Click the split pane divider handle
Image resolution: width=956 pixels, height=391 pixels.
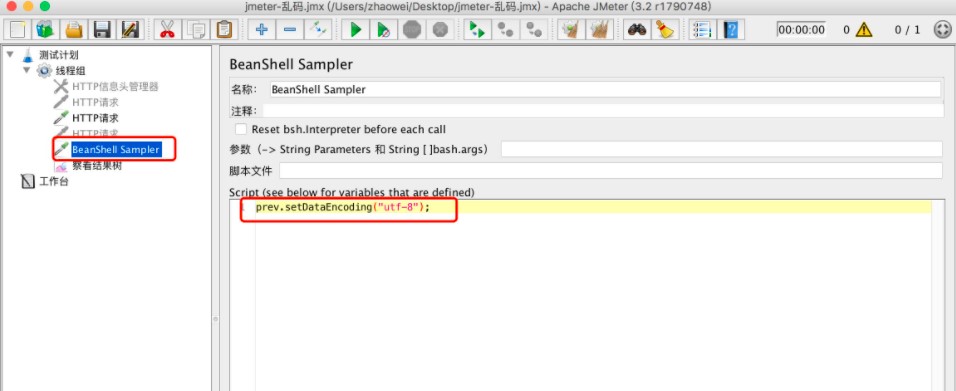tap(215, 318)
